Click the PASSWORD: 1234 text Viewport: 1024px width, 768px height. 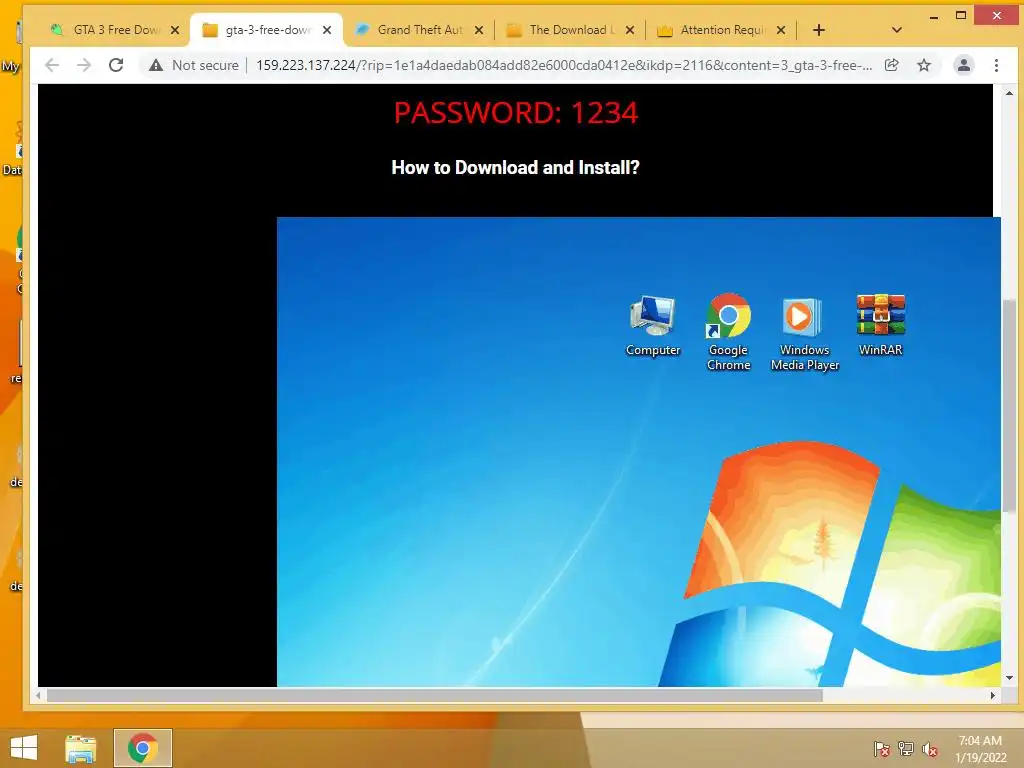pos(516,113)
